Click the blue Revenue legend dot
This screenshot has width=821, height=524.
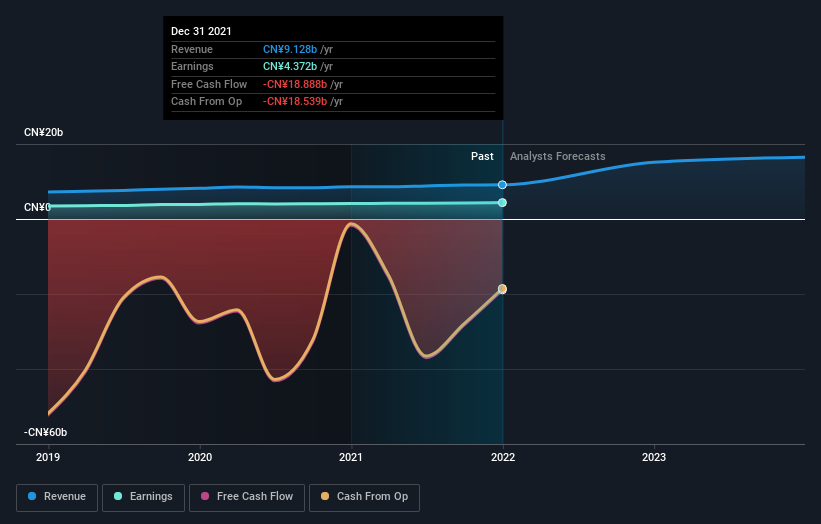pos(32,496)
